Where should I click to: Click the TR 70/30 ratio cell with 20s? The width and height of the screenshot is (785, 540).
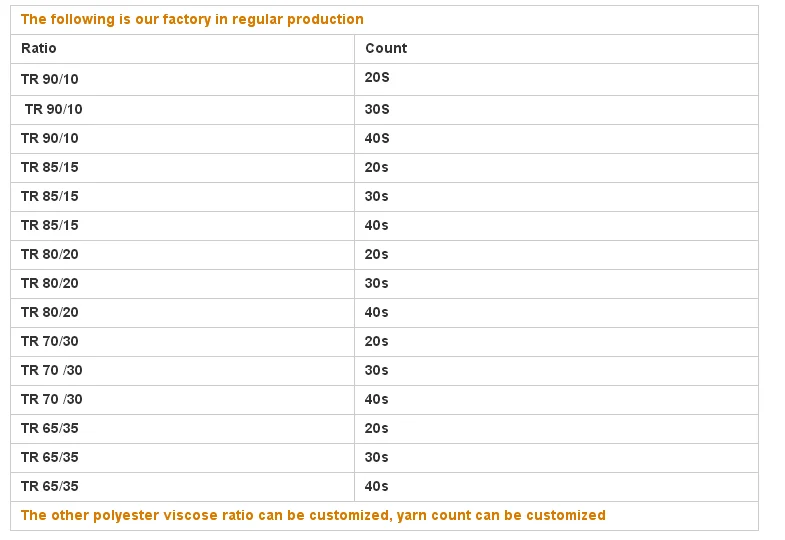click(49, 341)
